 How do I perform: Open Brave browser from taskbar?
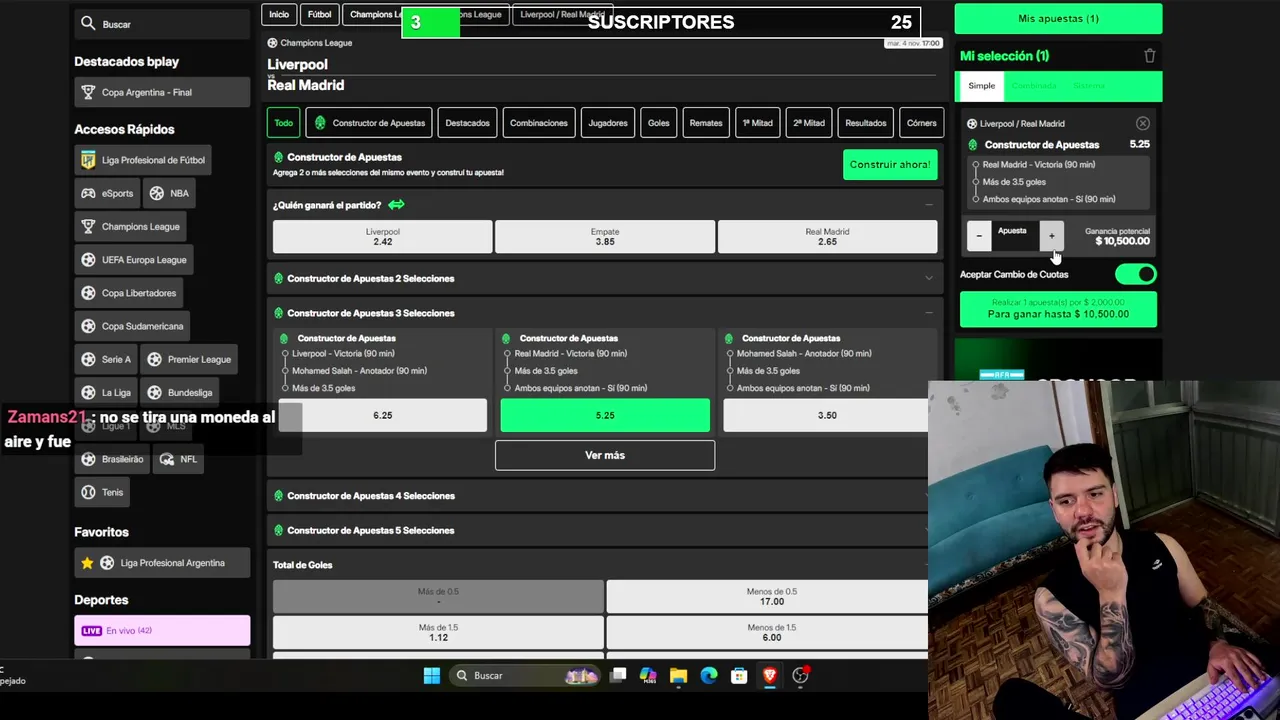(x=769, y=676)
